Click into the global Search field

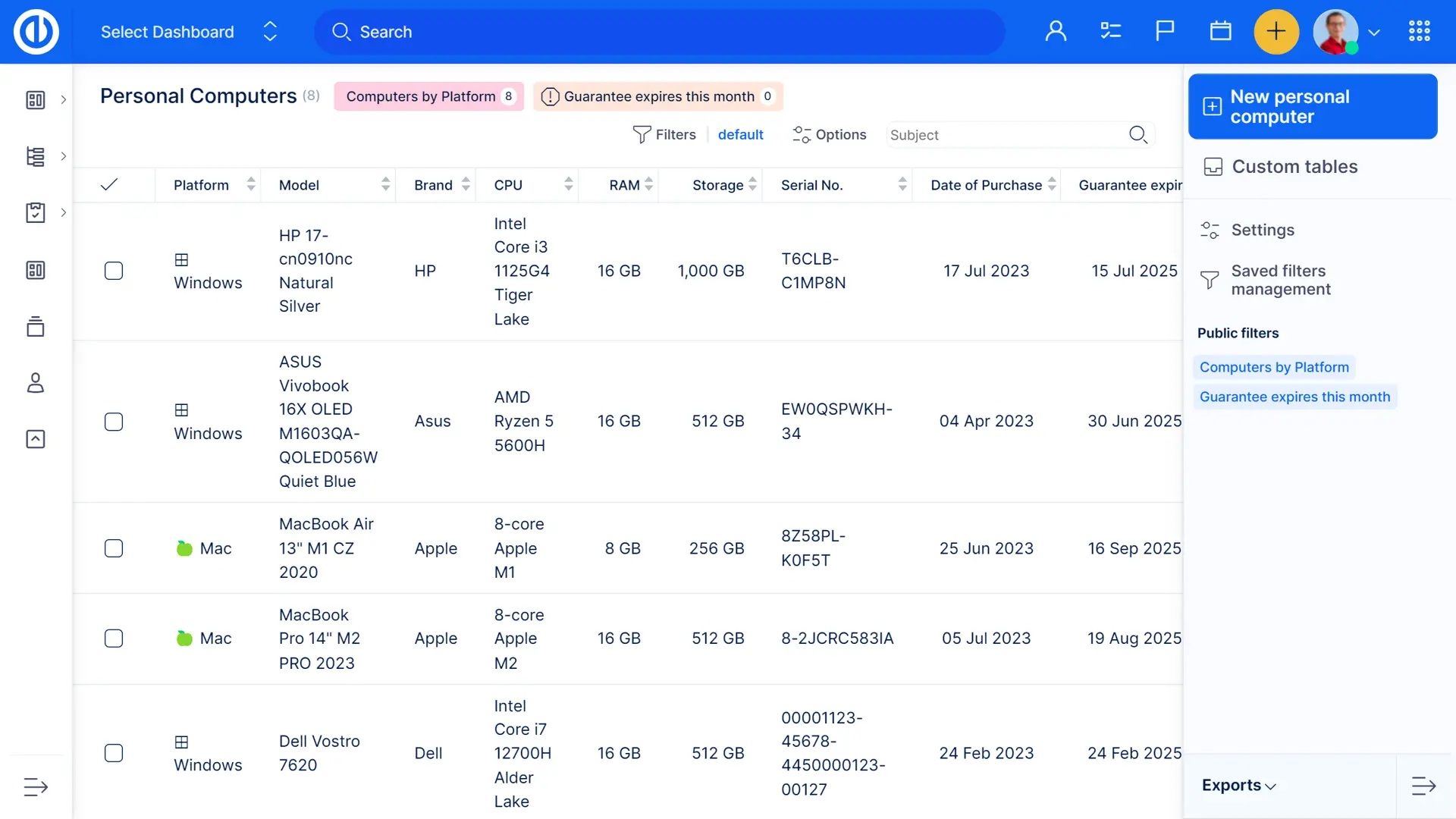click(x=658, y=32)
